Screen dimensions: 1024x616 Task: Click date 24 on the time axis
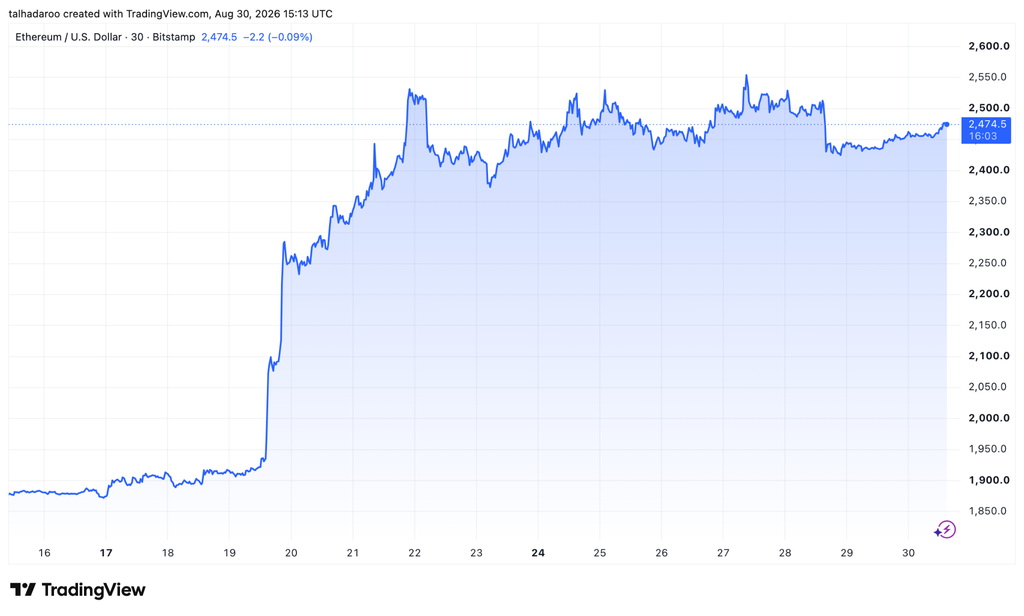click(x=538, y=553)
